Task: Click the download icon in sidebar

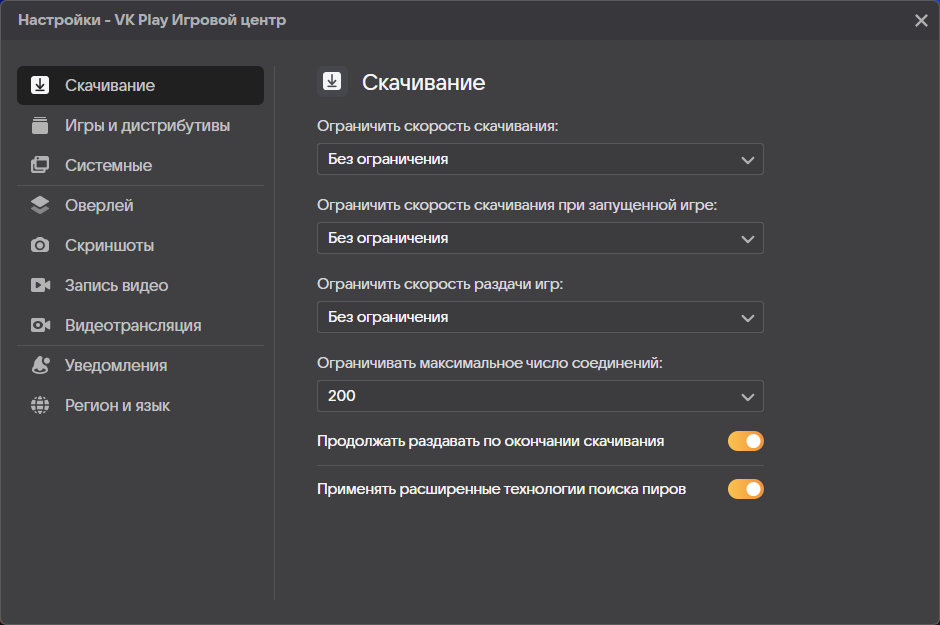Action: (40, 85)
